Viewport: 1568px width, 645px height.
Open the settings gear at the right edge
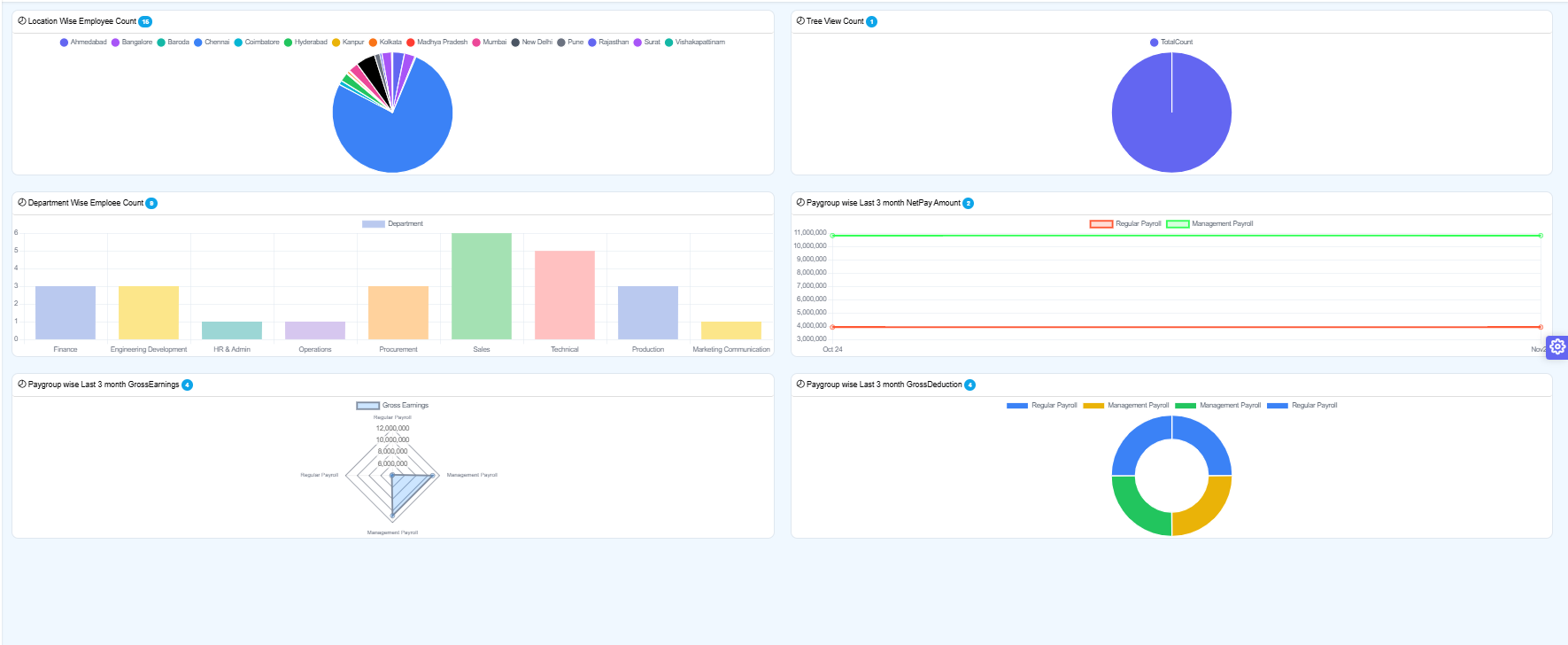1556,346
